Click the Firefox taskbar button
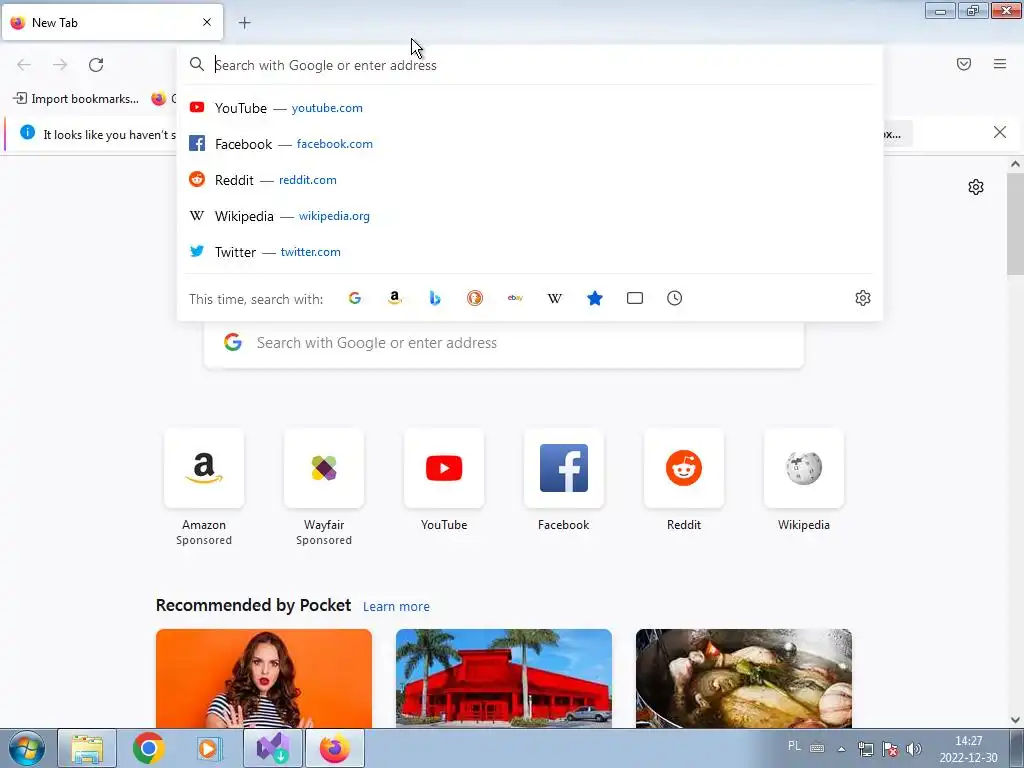The height and width of the screenshot is (768, 1024). click(334, 748)
